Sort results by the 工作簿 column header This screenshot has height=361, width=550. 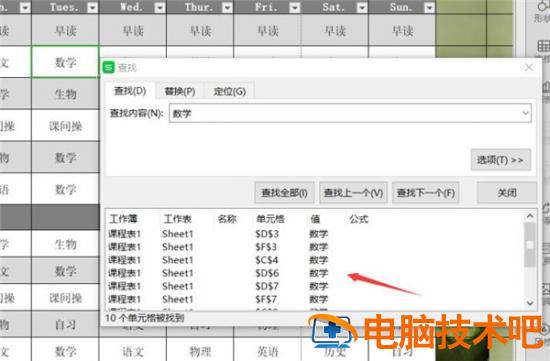pos(123,219)
